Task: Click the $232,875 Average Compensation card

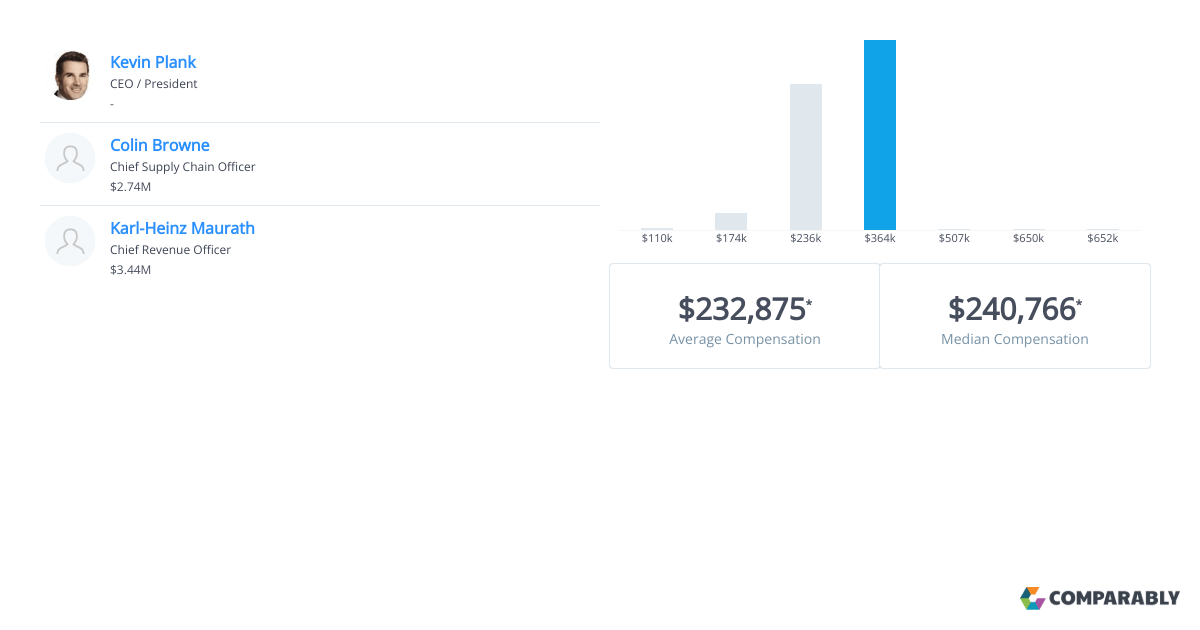Action: [745, 316]
